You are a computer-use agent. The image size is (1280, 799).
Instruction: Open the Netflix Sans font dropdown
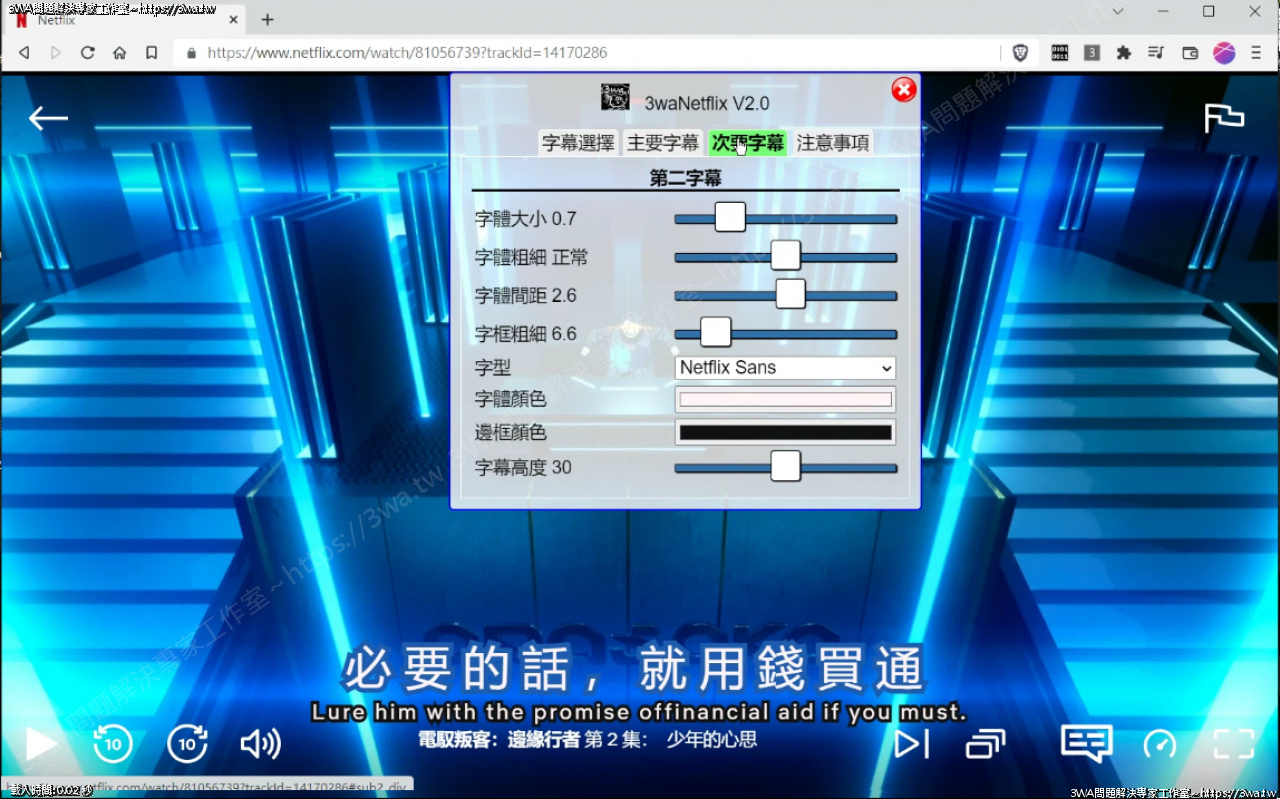coord(784,368)
